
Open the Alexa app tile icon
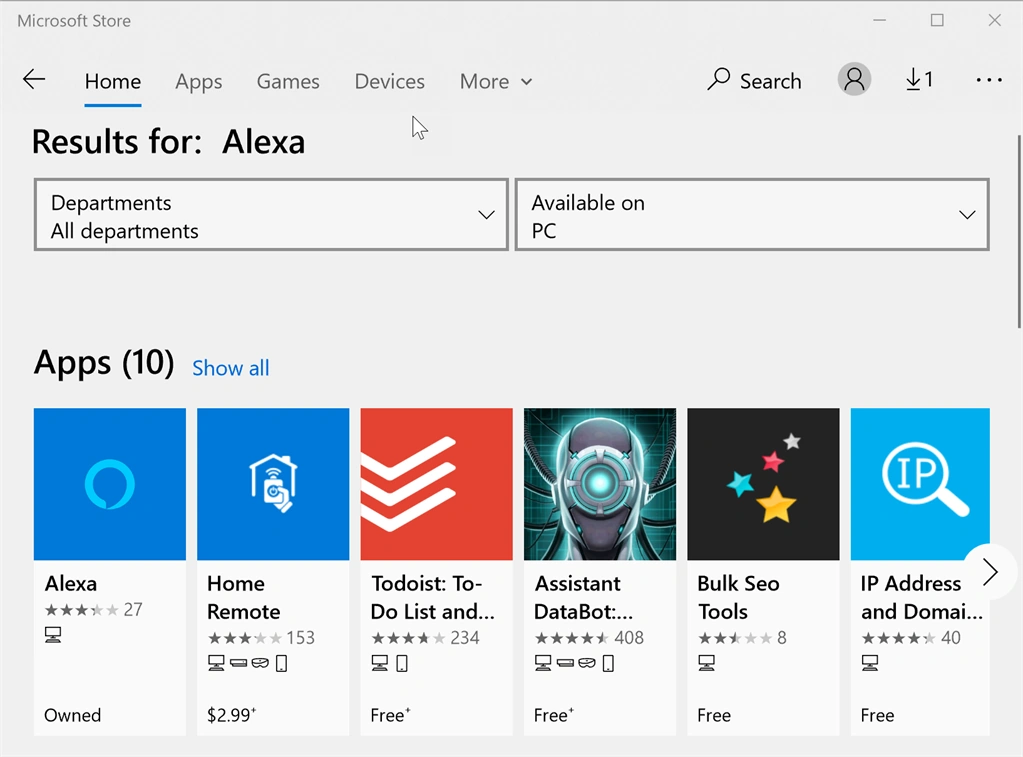pos(110,484)
